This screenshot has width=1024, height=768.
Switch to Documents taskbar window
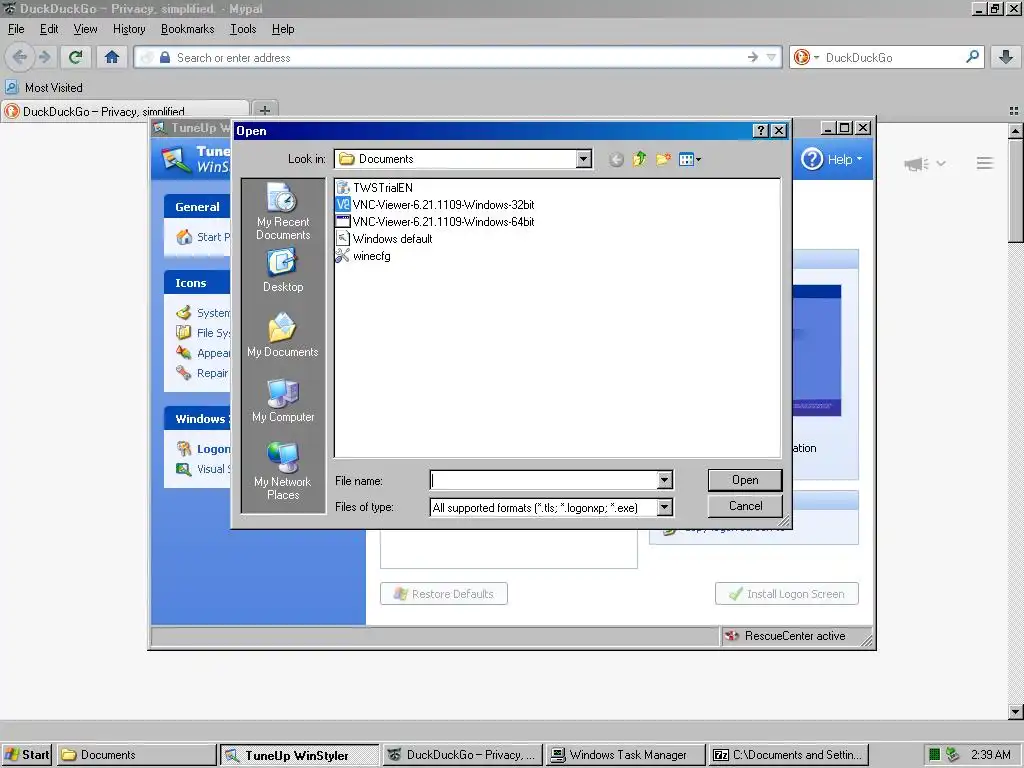pos(136,754)
